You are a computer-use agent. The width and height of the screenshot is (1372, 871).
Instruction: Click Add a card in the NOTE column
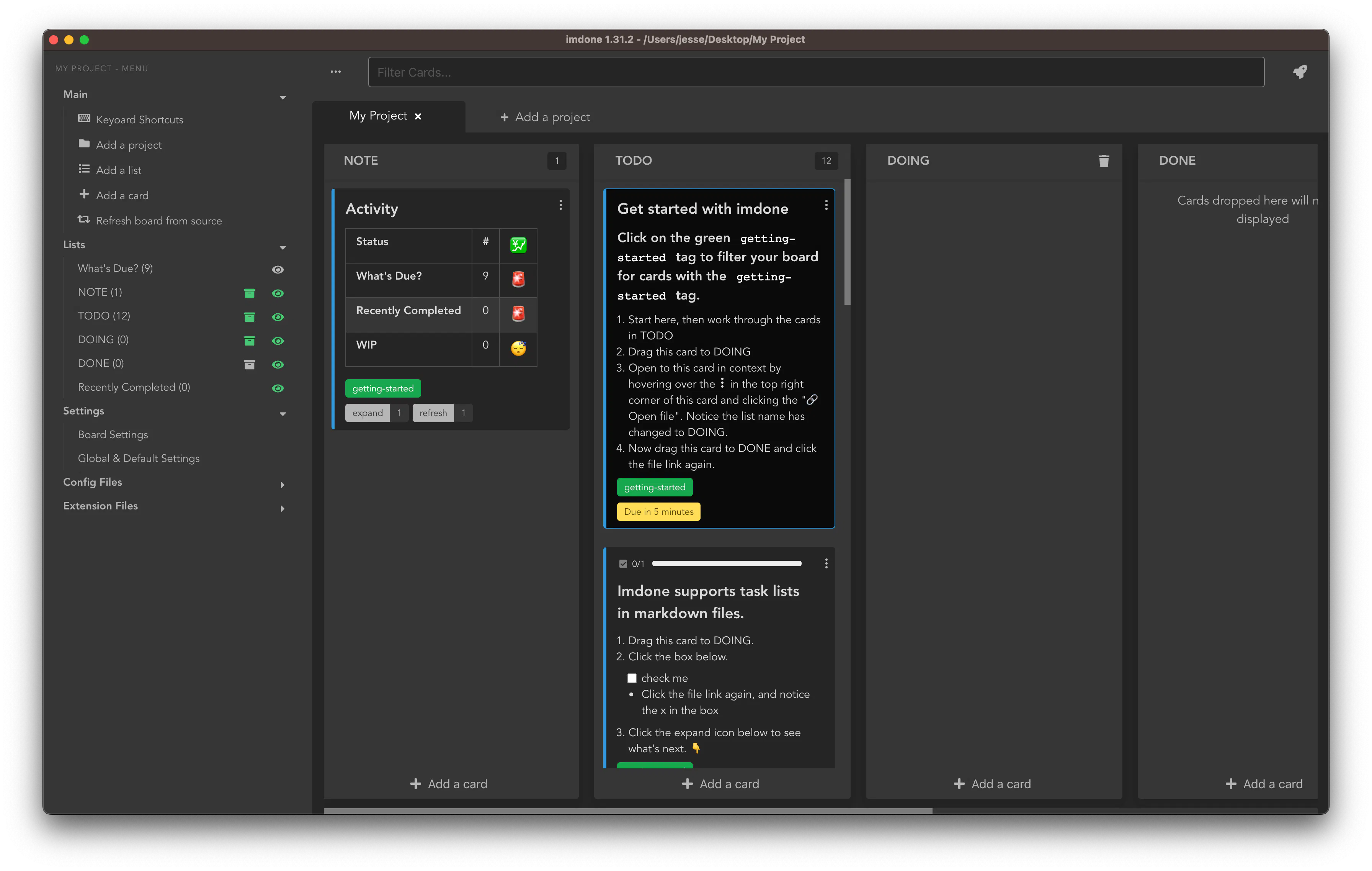[x=448, y=784]
